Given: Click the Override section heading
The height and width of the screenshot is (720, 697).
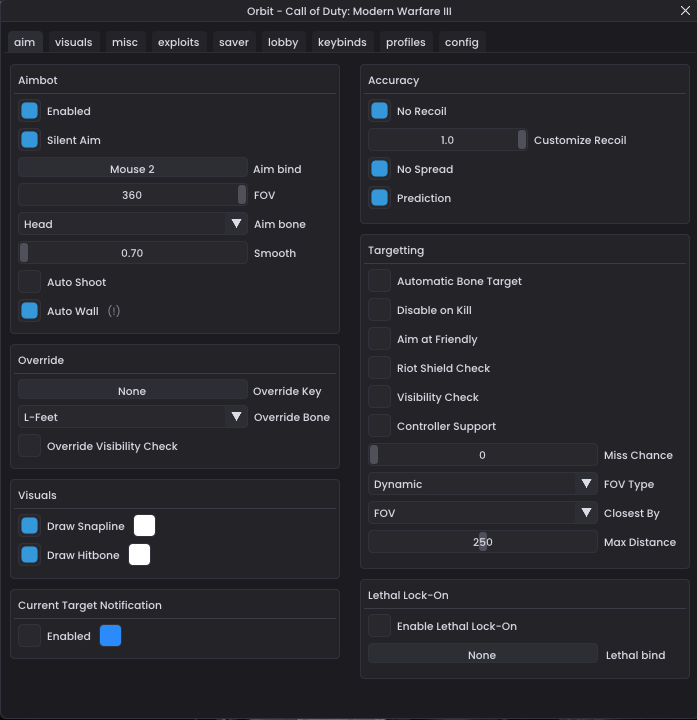Looking at the screenshot, I should [x=41, y=360].
